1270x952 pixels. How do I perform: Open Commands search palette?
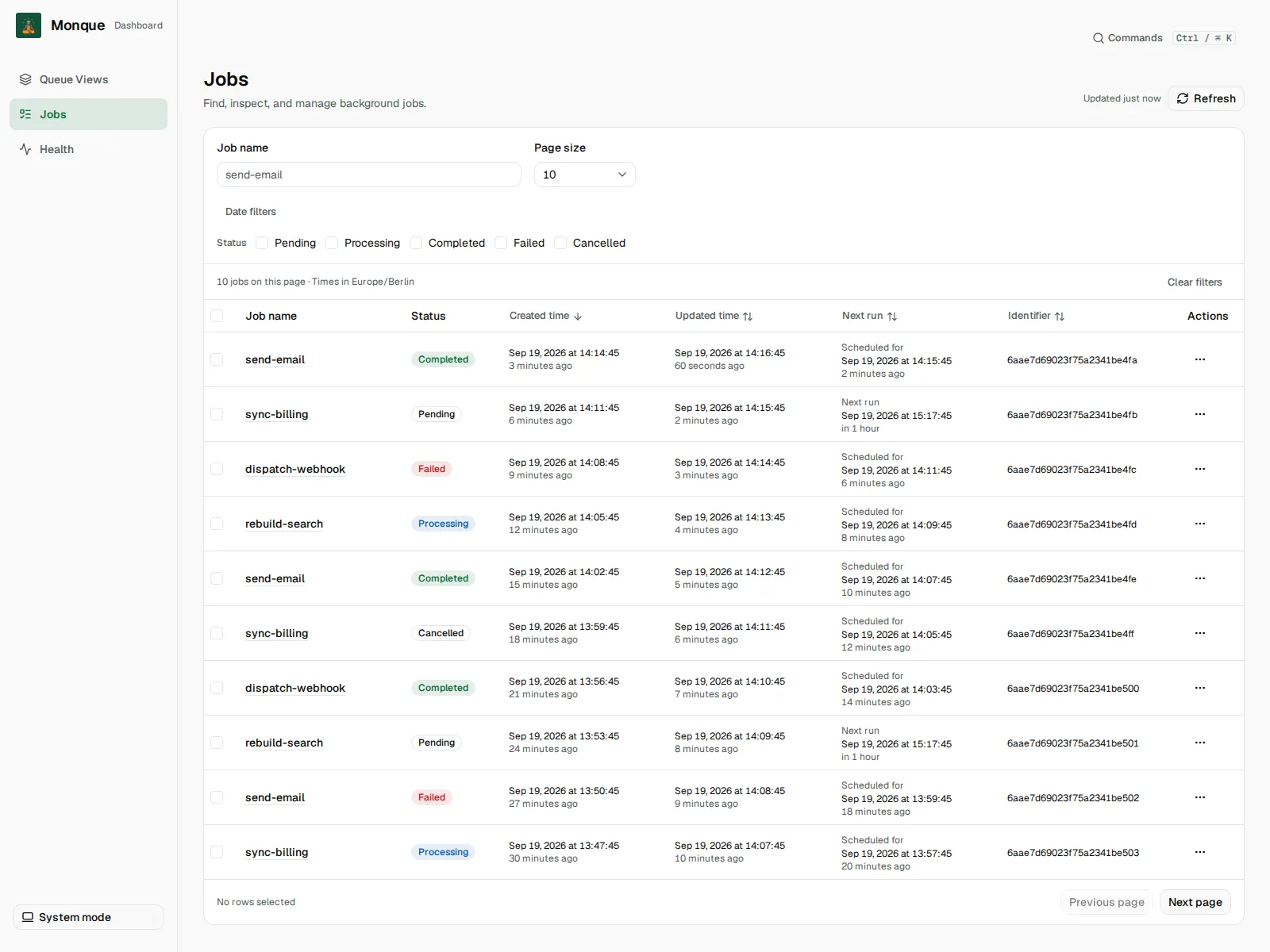coord(1164,38)
